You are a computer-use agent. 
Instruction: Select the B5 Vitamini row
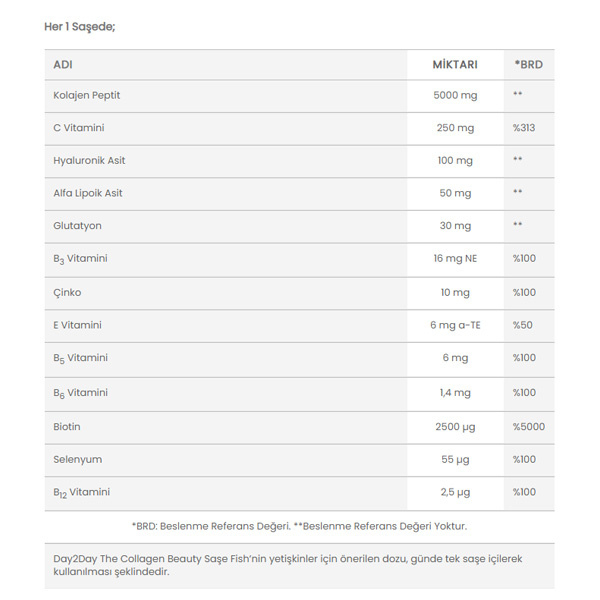[299, 360]
